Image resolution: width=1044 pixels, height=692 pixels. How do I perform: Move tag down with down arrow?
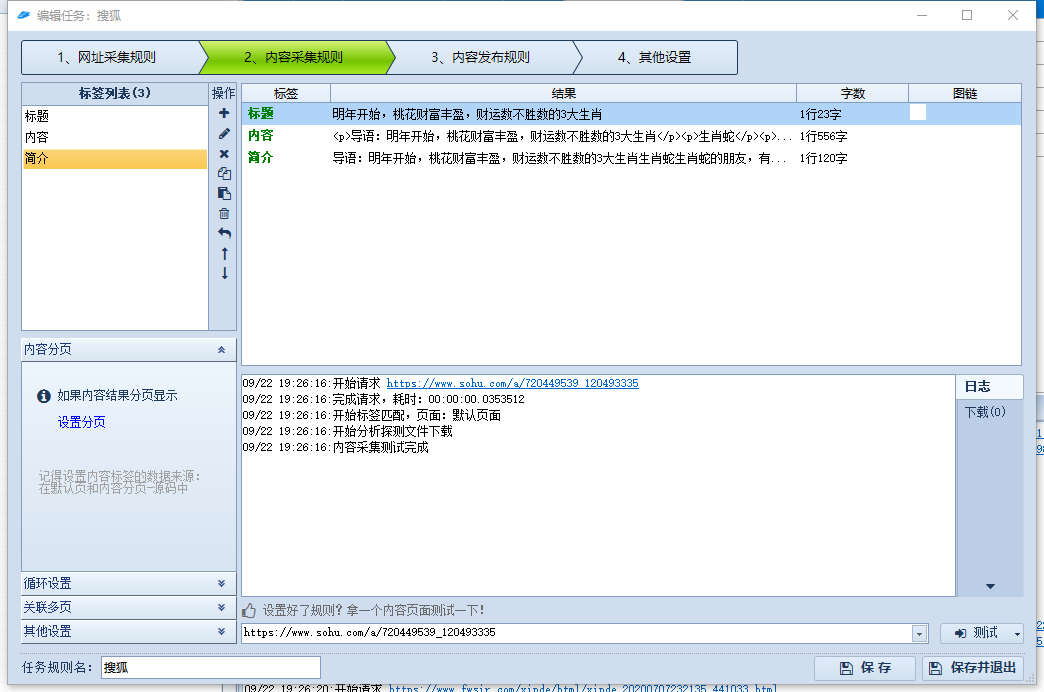pos(224,273)
